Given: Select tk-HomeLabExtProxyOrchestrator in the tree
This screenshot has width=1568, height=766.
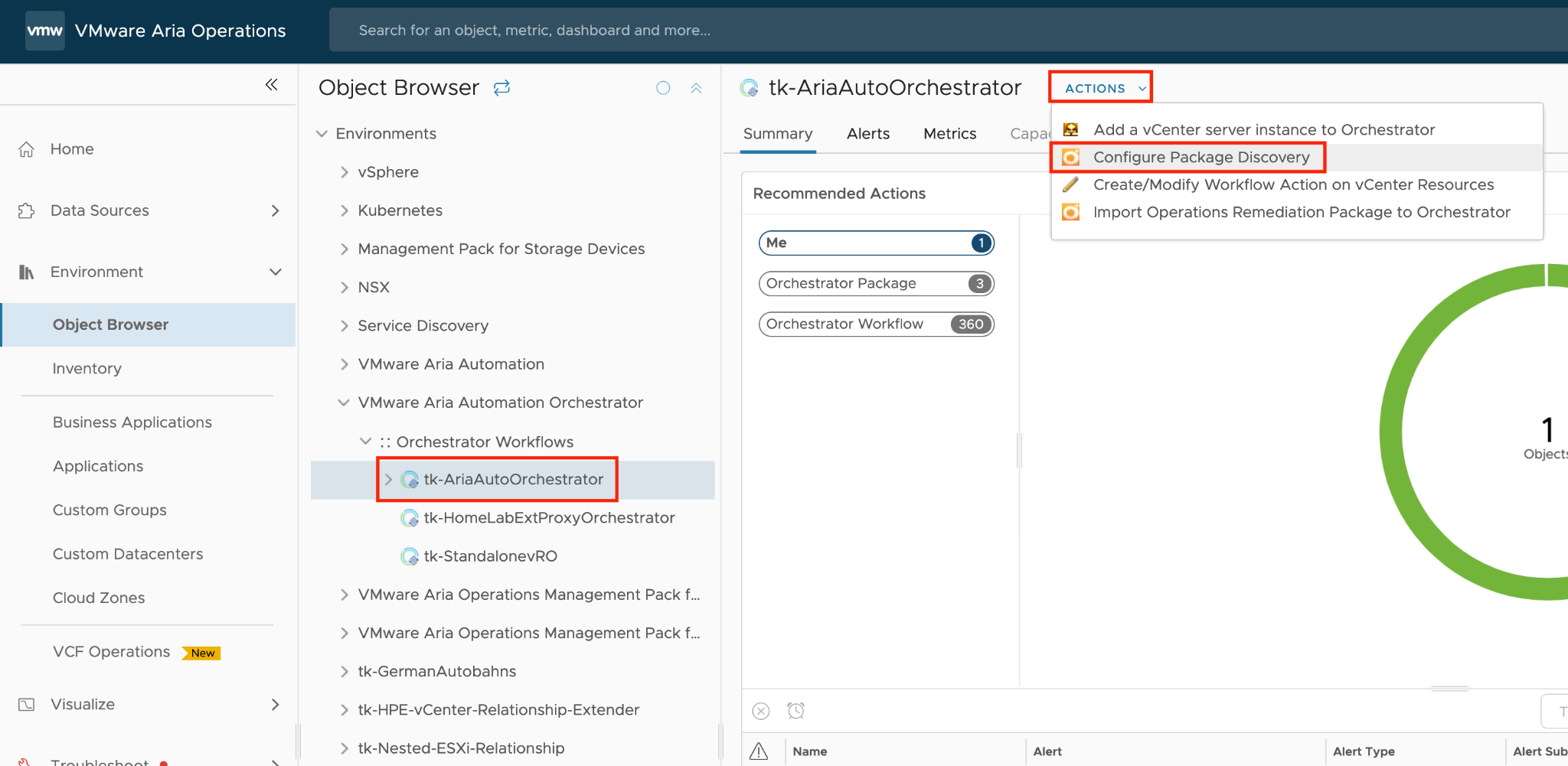Looking at the screenshot, I should pos(549,518).
